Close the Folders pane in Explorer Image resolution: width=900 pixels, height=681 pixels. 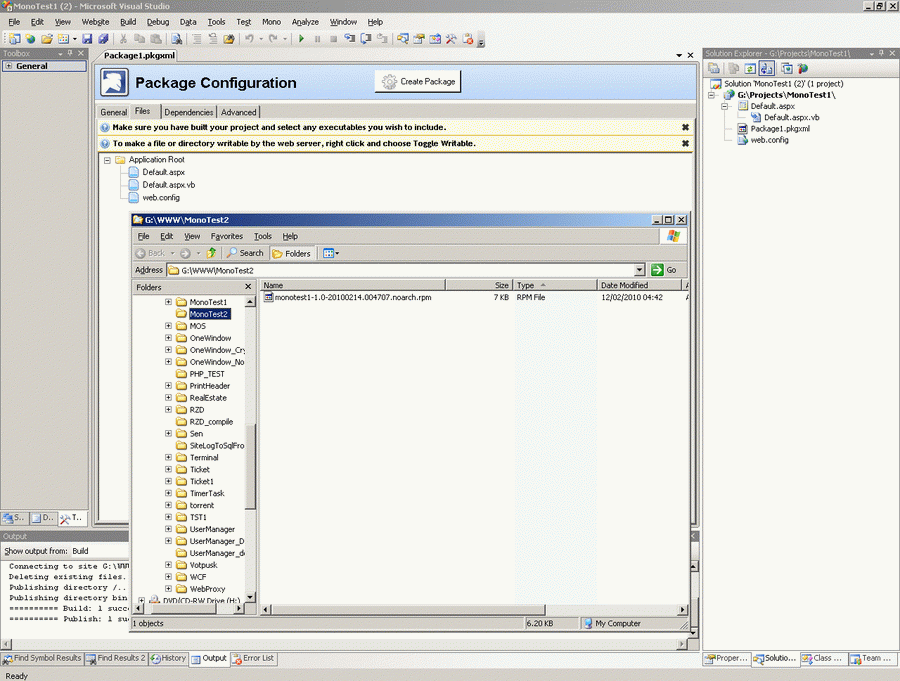[x=248, y=287]
